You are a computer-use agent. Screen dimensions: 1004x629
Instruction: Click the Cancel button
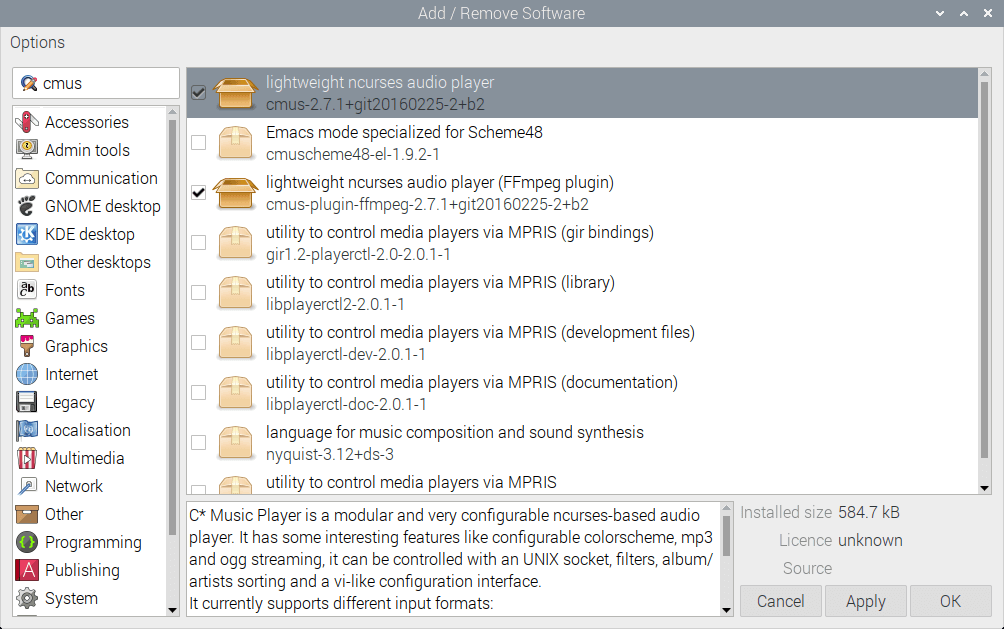781,601
